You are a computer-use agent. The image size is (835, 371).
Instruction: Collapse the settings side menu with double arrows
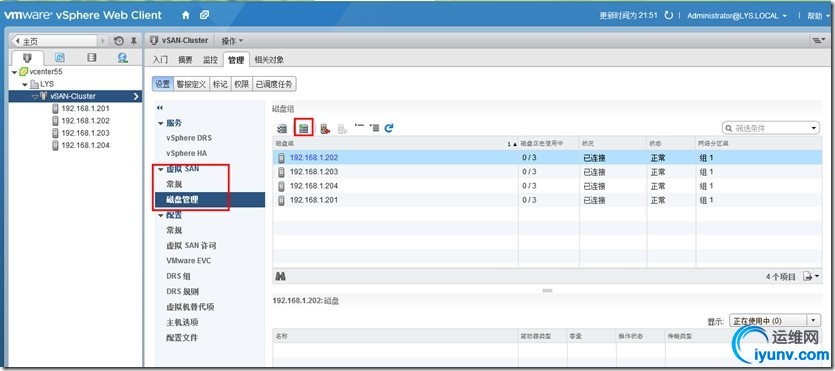point(160,108)
